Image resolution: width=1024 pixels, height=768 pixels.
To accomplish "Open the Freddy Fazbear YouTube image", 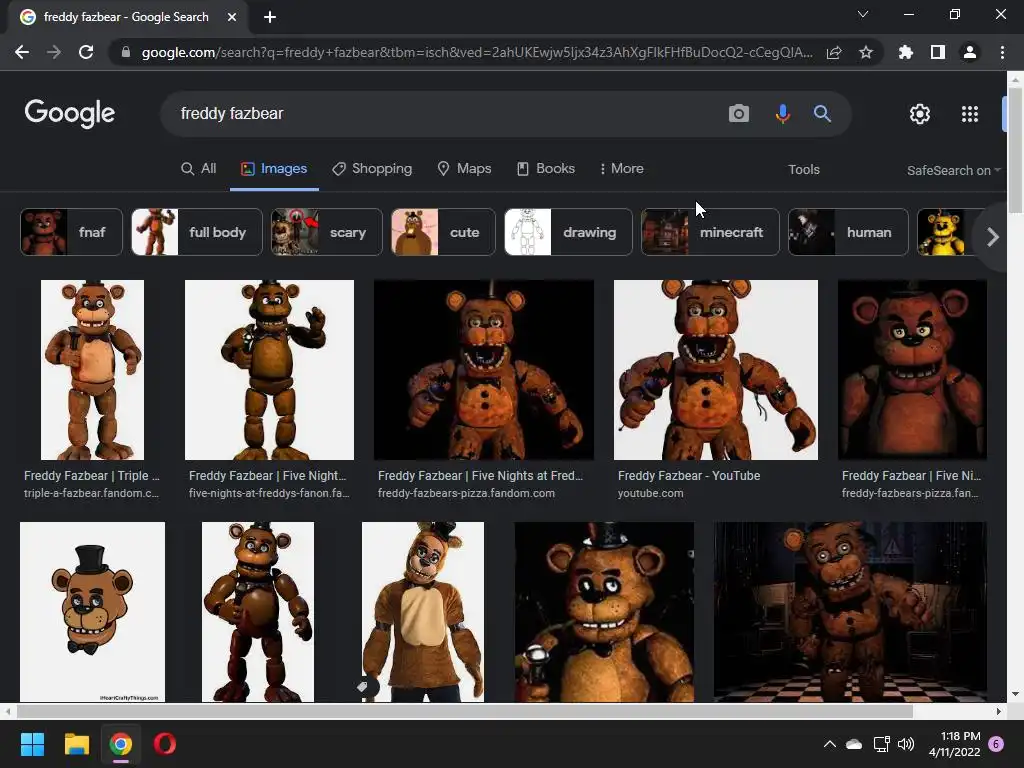I will coord(716,370).
